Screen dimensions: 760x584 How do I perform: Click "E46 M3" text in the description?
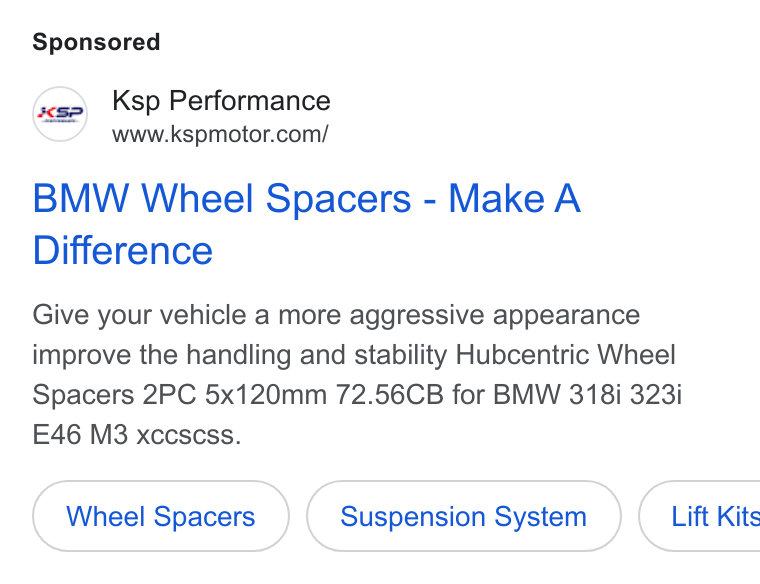(x=80, y=434)
